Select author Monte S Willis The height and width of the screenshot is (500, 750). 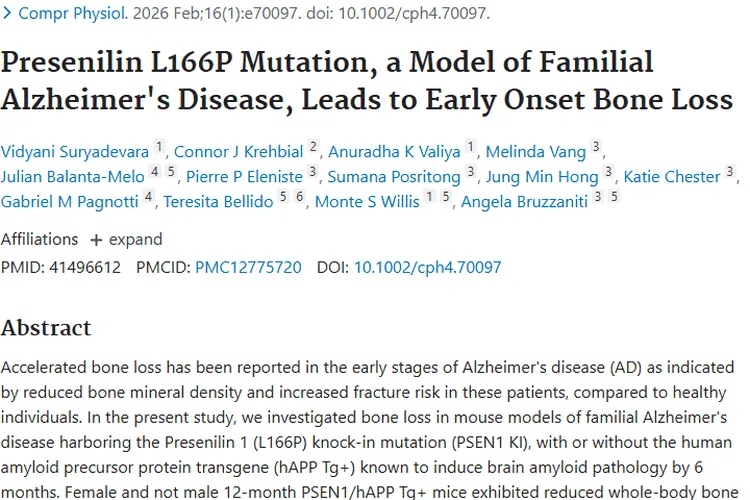point(365,202)
